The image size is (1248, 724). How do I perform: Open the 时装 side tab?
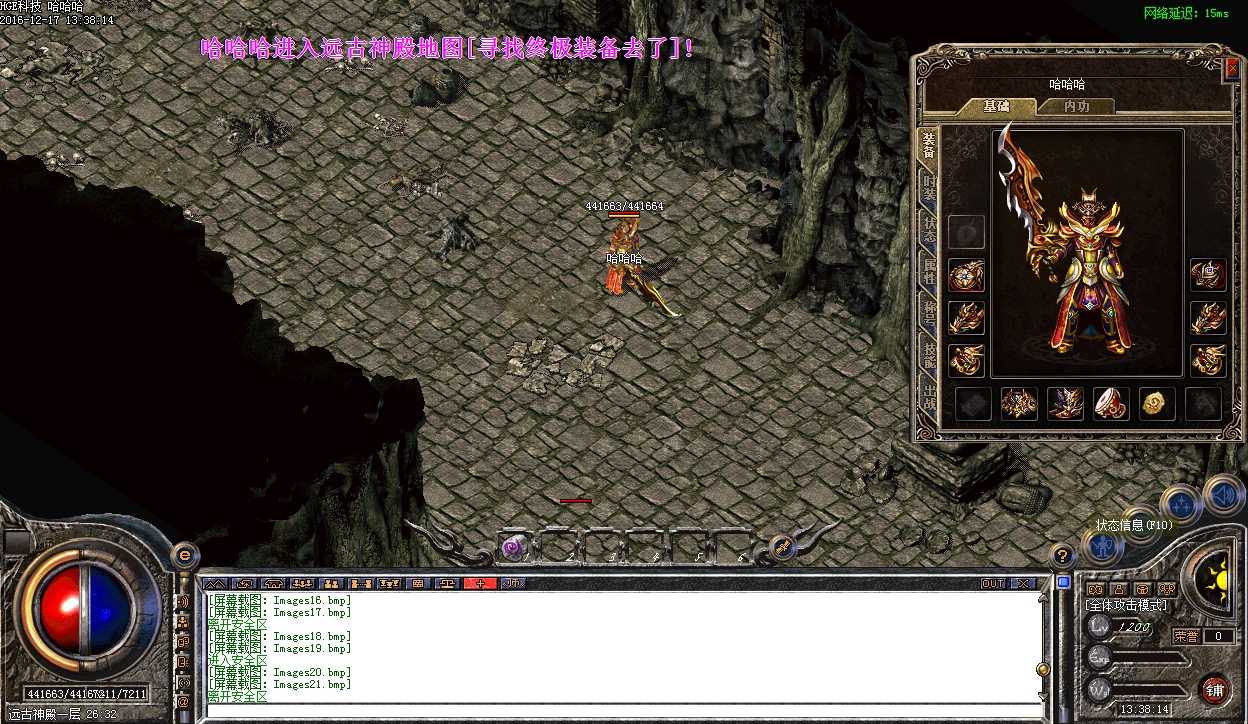click(928, 190)
